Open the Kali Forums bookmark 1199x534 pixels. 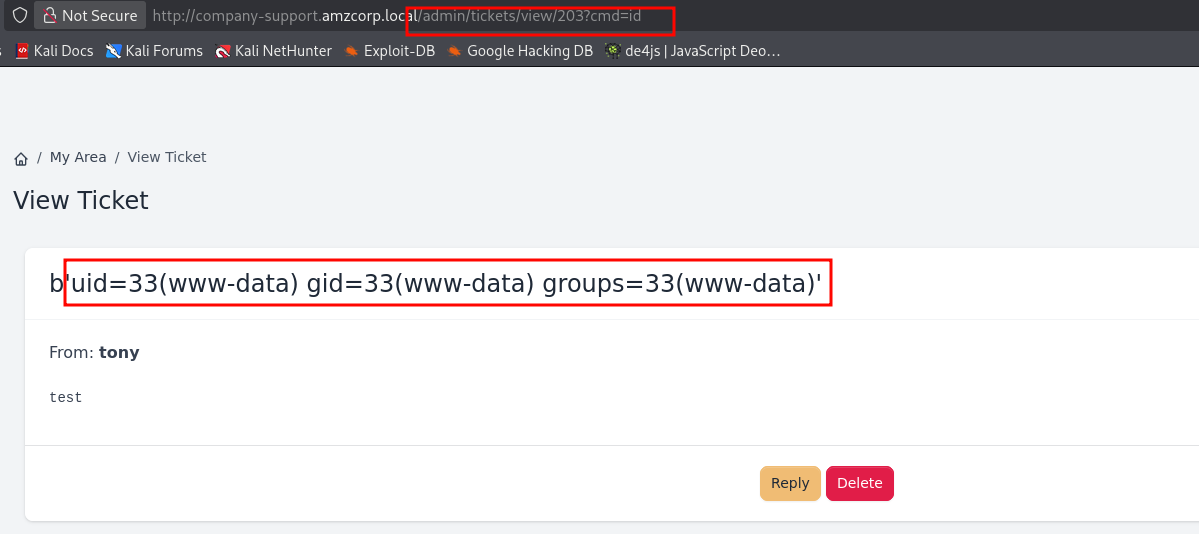click(x=154, y=51)
